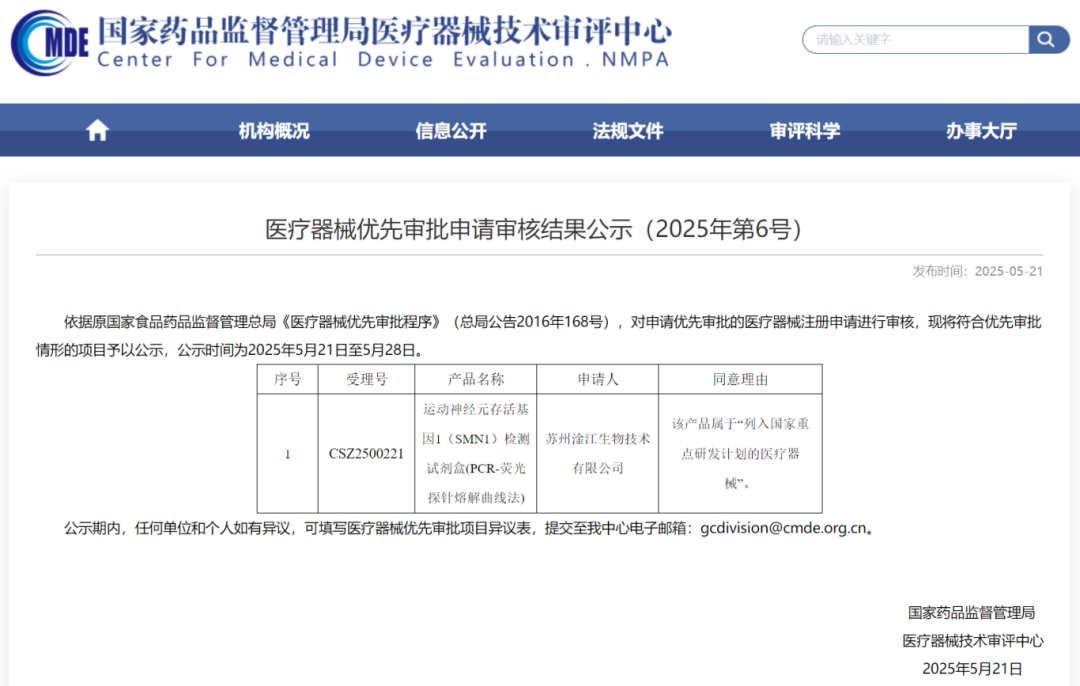Click the article title 医疗器械优先审批申请审核结果公示
This screenshot has height=686, width=1080.
tap(534, 229)
